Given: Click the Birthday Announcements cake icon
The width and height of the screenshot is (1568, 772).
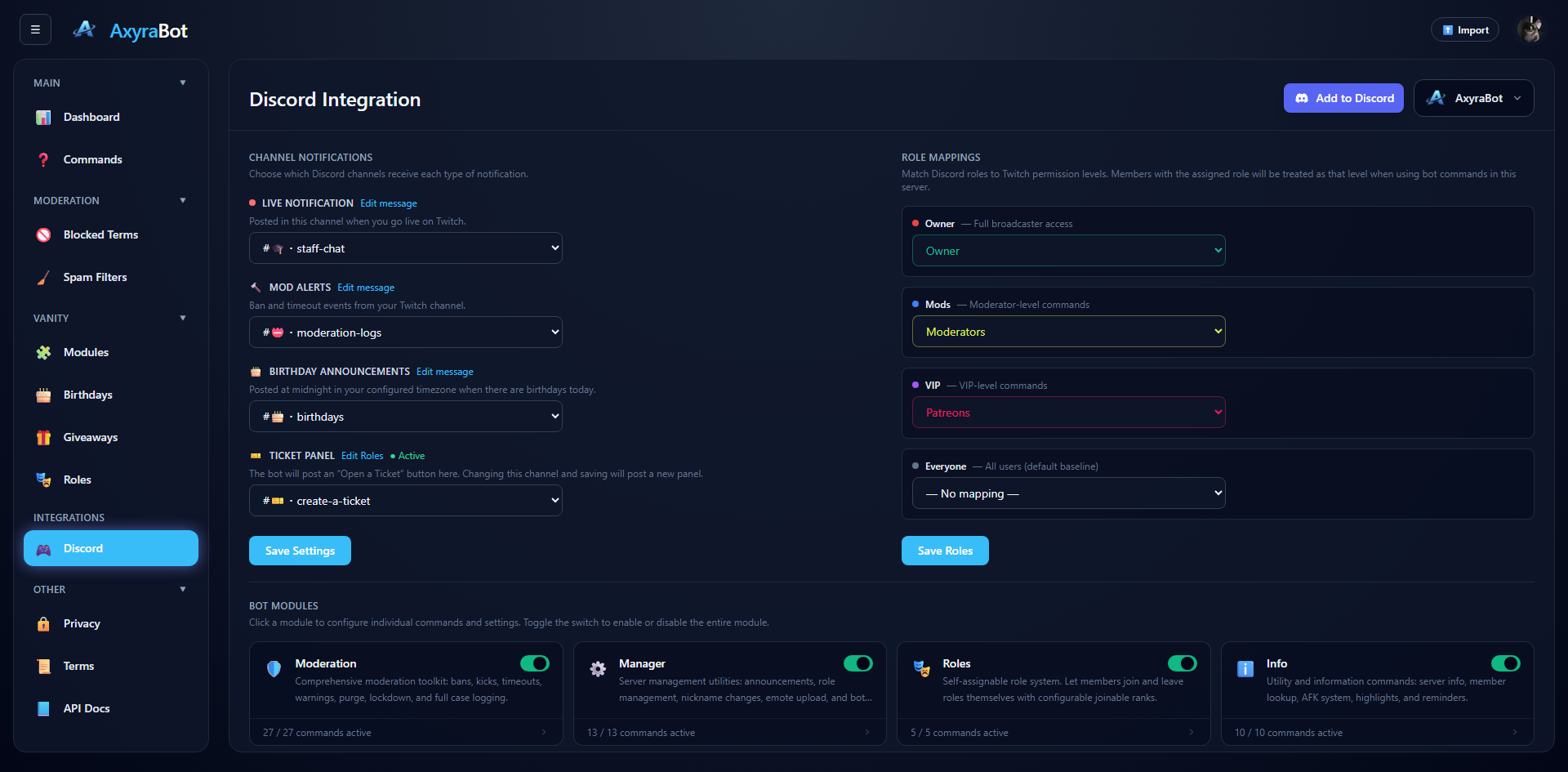Looking at the screenshot, I should [x=256, y=372].
